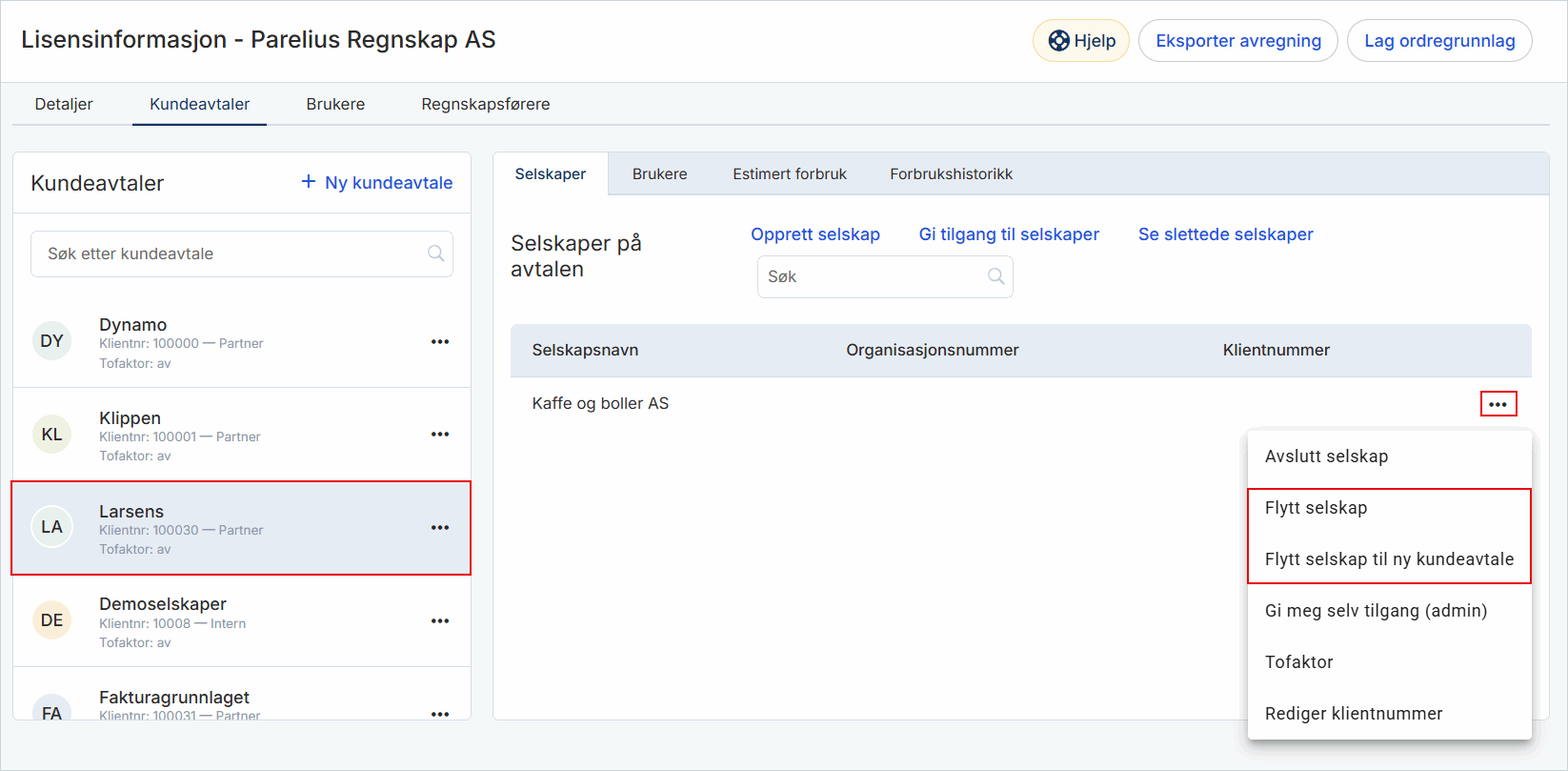Click Eksporter avregning button
This screenshot has width=1568, height=771.
pyautogui.click(x=1237, y=41)
